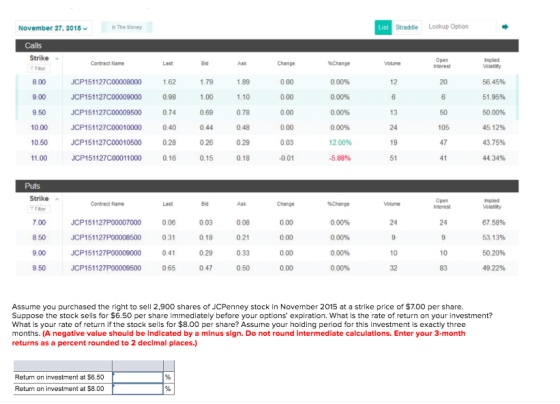Image resolution: width=560 pixels, height=404 pixels.
Task: Open put contract JCP151127P00009500
Action: point(106,268)
